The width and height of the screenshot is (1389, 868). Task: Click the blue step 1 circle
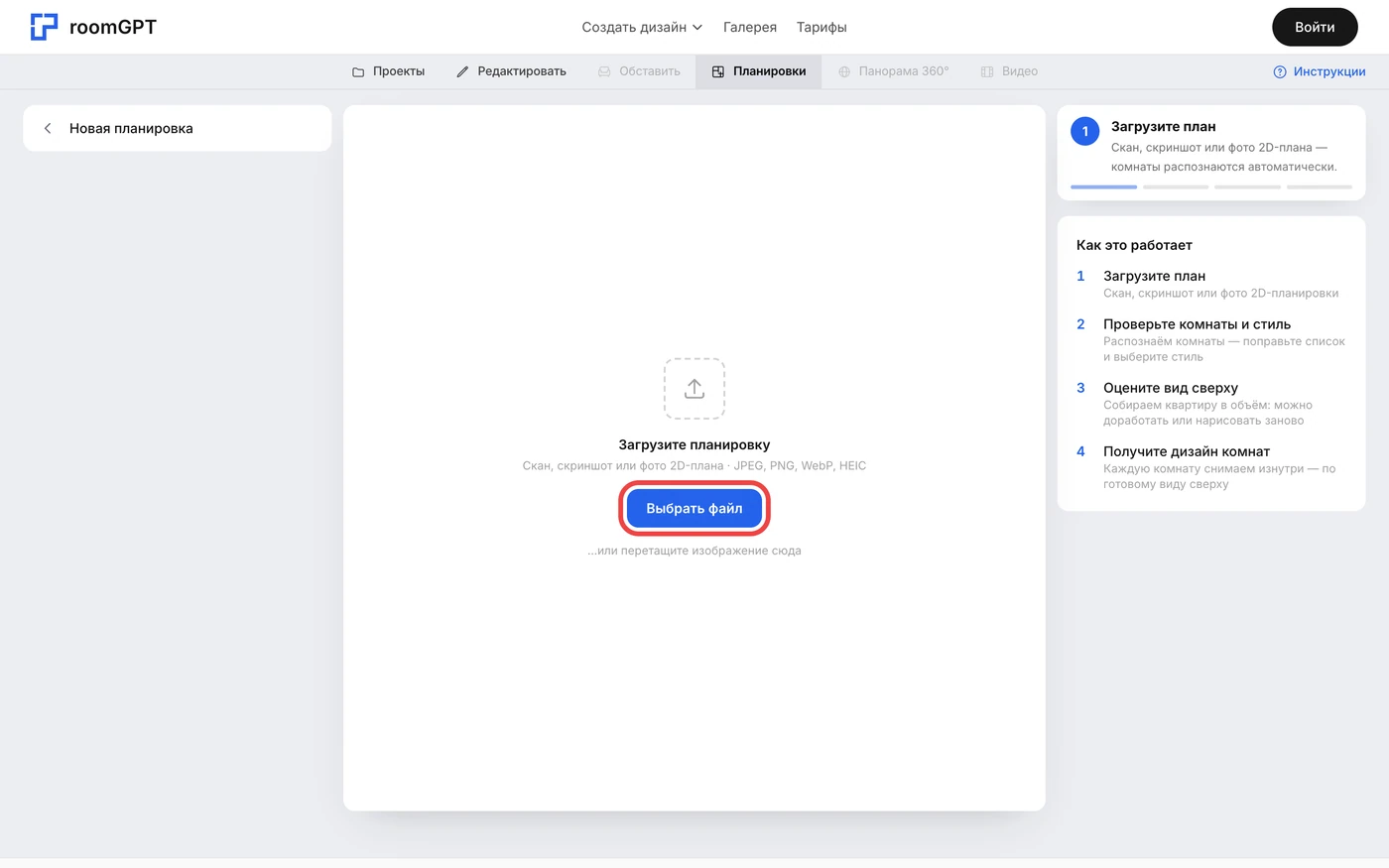click(x=1085, y=131)
